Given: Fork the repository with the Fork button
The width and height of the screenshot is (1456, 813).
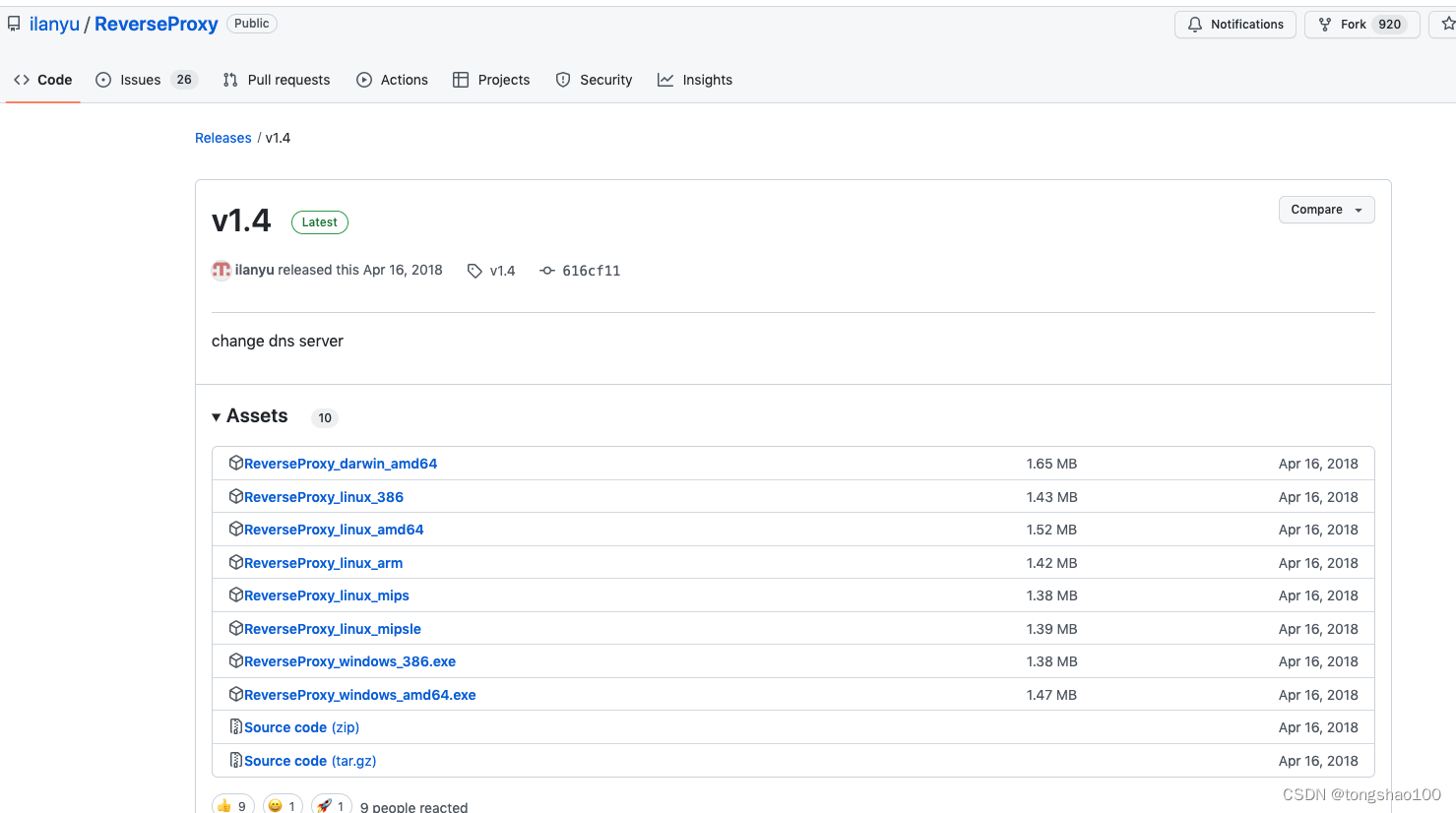Looking at the screenshot, I should click(1361, 25).
